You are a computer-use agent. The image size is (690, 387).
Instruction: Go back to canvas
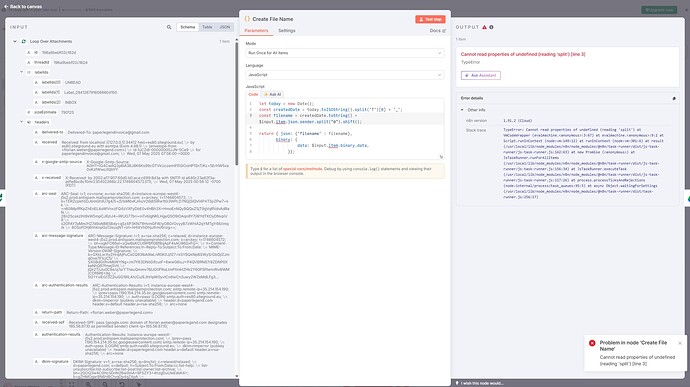click(x=23, y=7)
